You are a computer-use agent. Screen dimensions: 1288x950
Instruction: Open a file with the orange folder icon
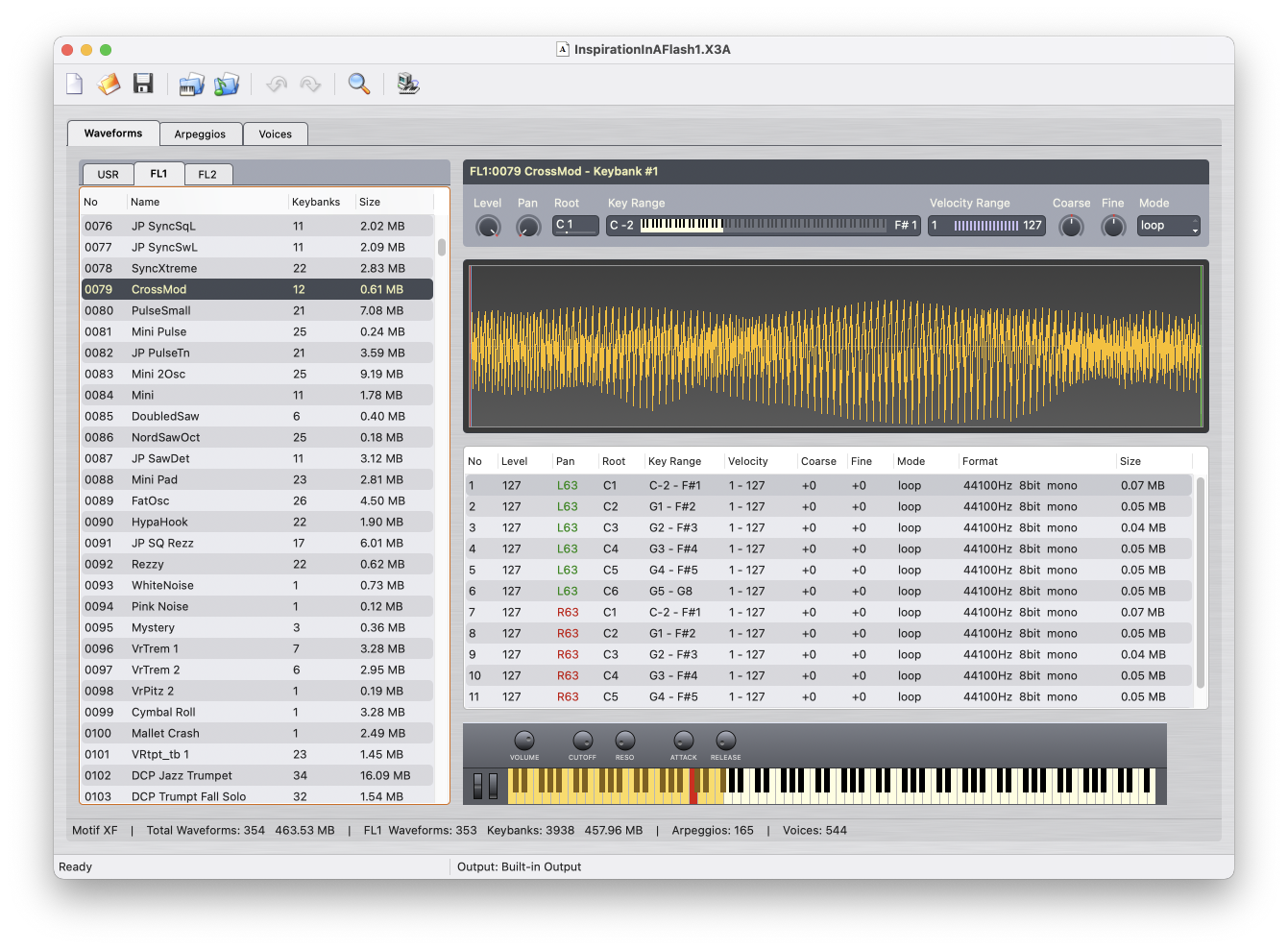[109, 85]
